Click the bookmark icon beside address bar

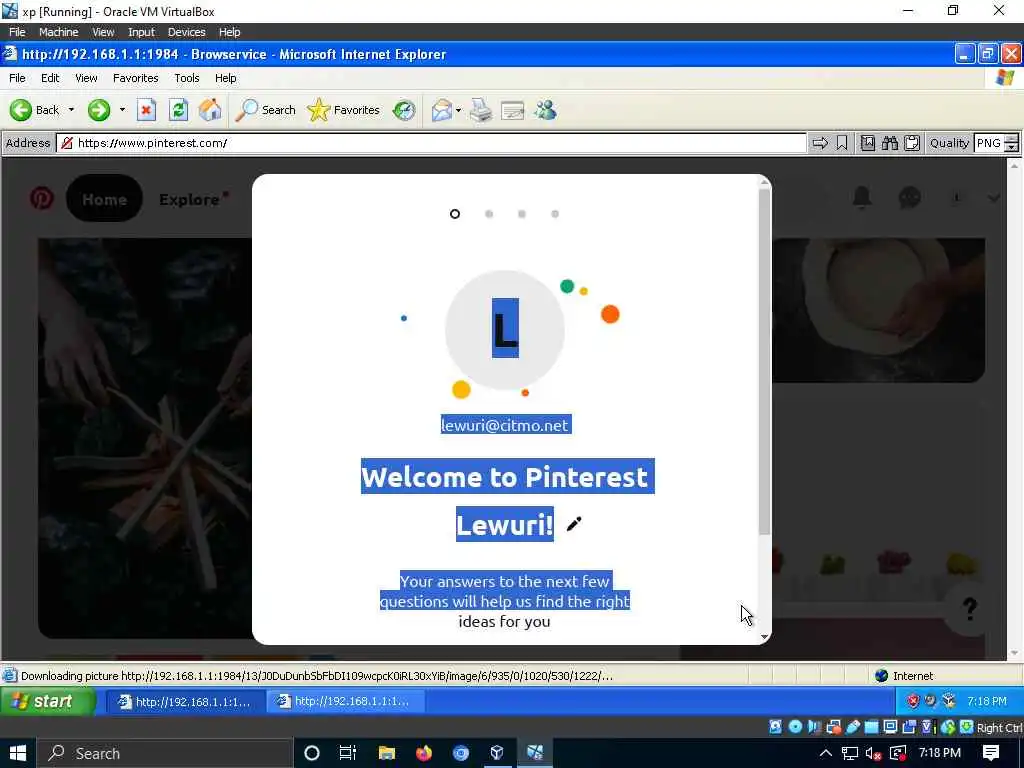[842, 143]
